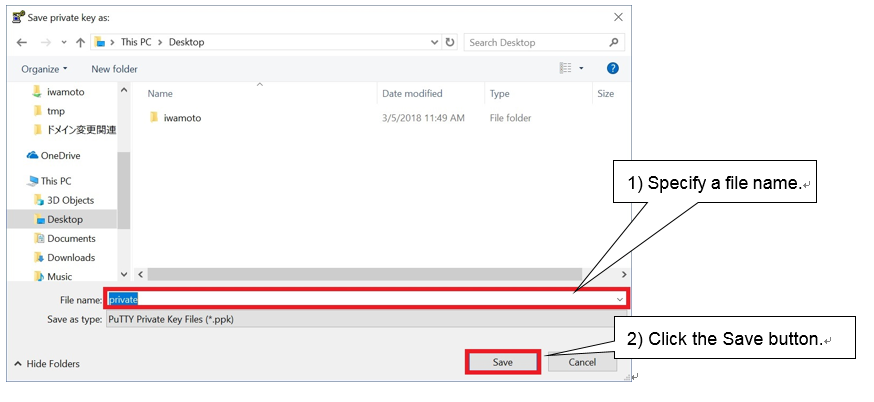Click the search magnifier icon
874x402 pixels.
[x=613, y=42]
